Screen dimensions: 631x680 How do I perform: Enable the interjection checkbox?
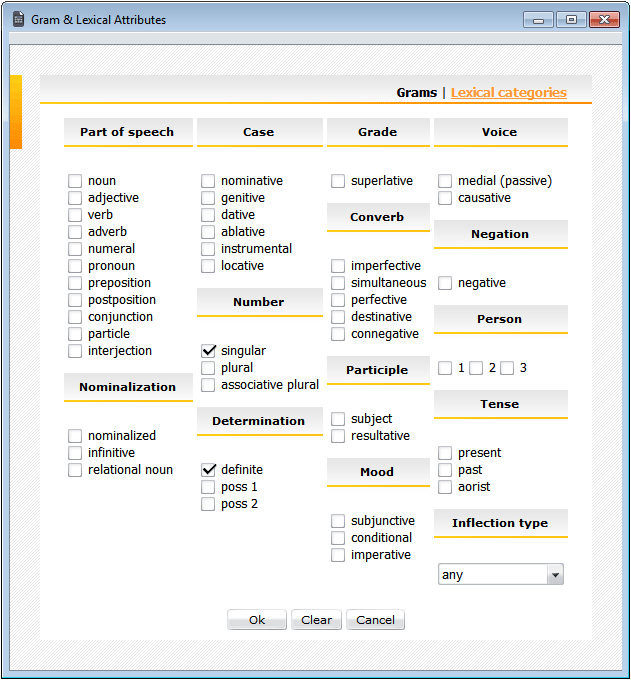click(x=75, y=351)
